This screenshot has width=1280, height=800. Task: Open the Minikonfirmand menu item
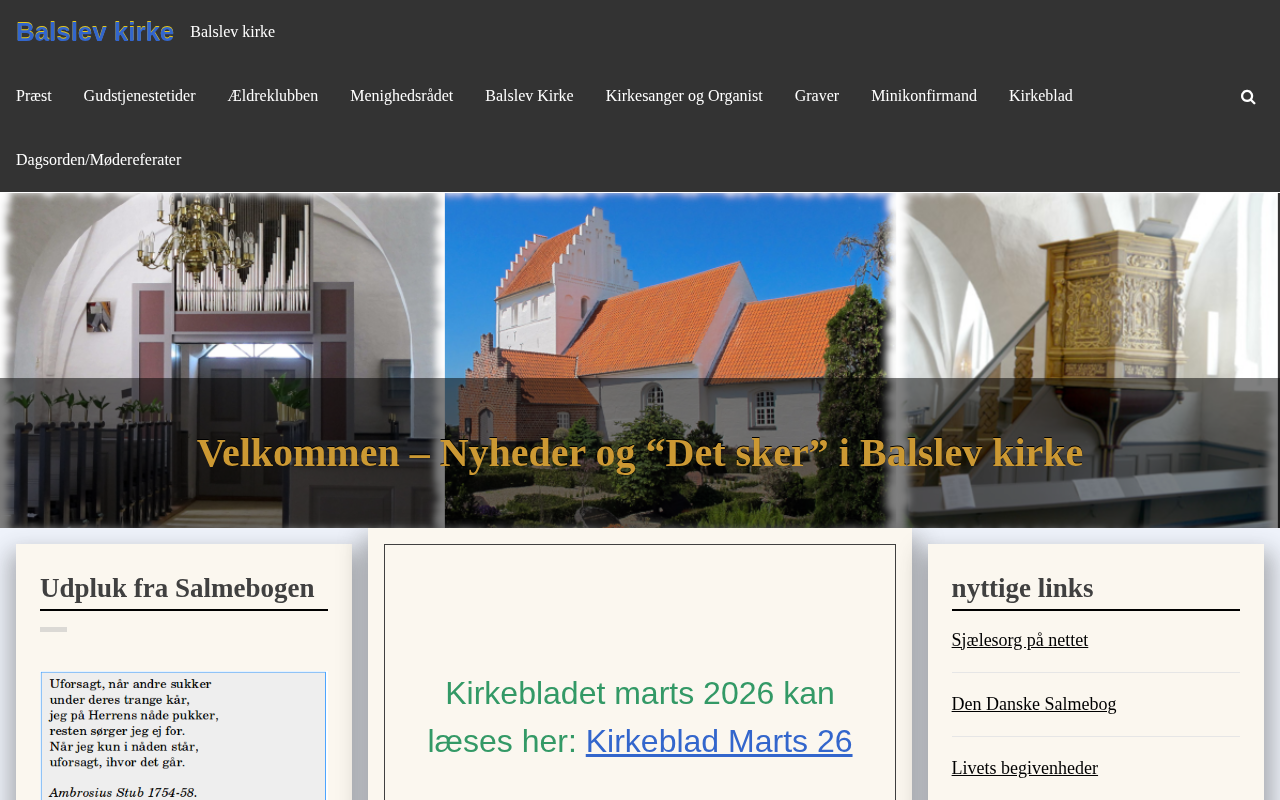[924, 96]
